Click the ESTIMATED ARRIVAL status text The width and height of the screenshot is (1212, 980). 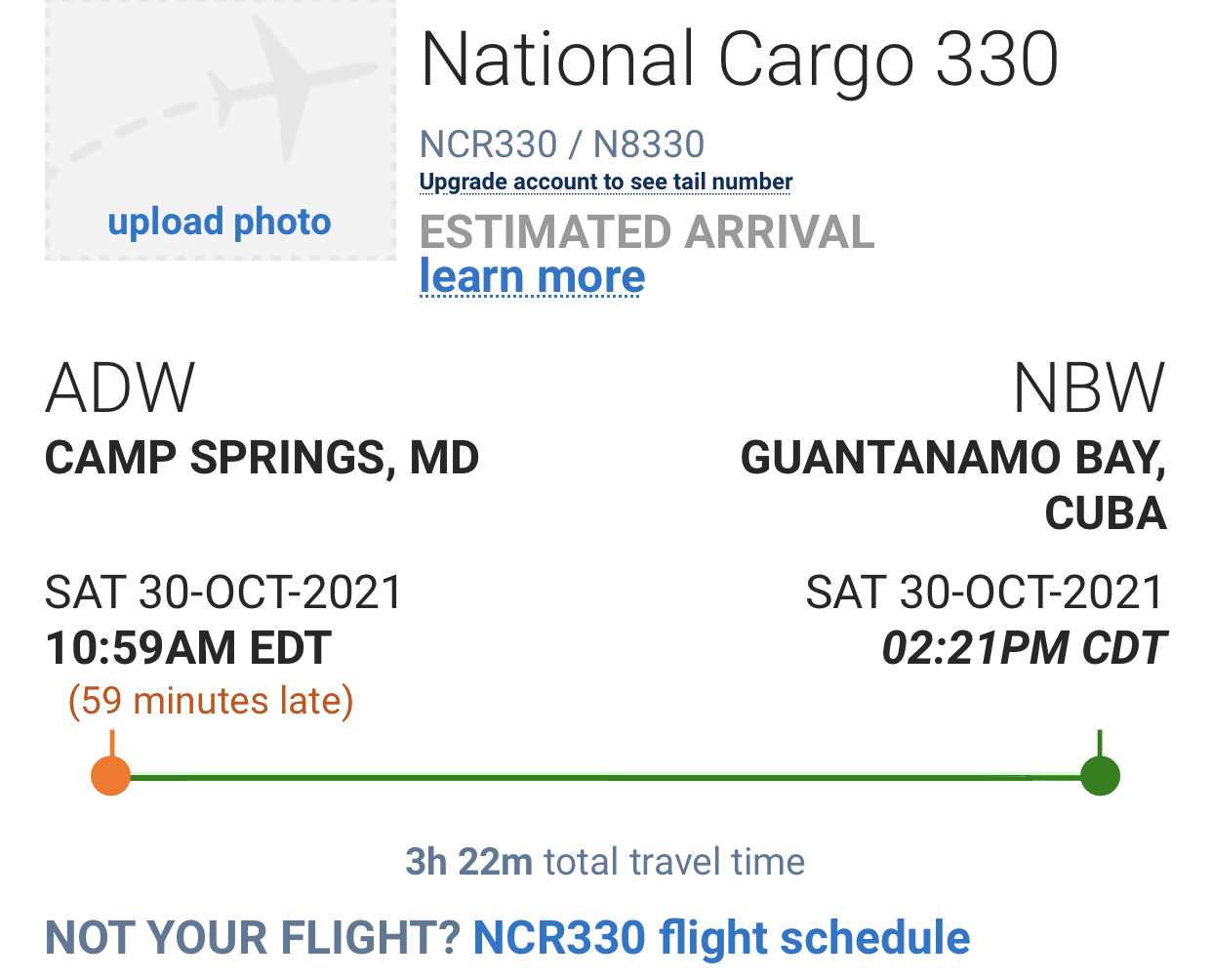click(647, 232)
